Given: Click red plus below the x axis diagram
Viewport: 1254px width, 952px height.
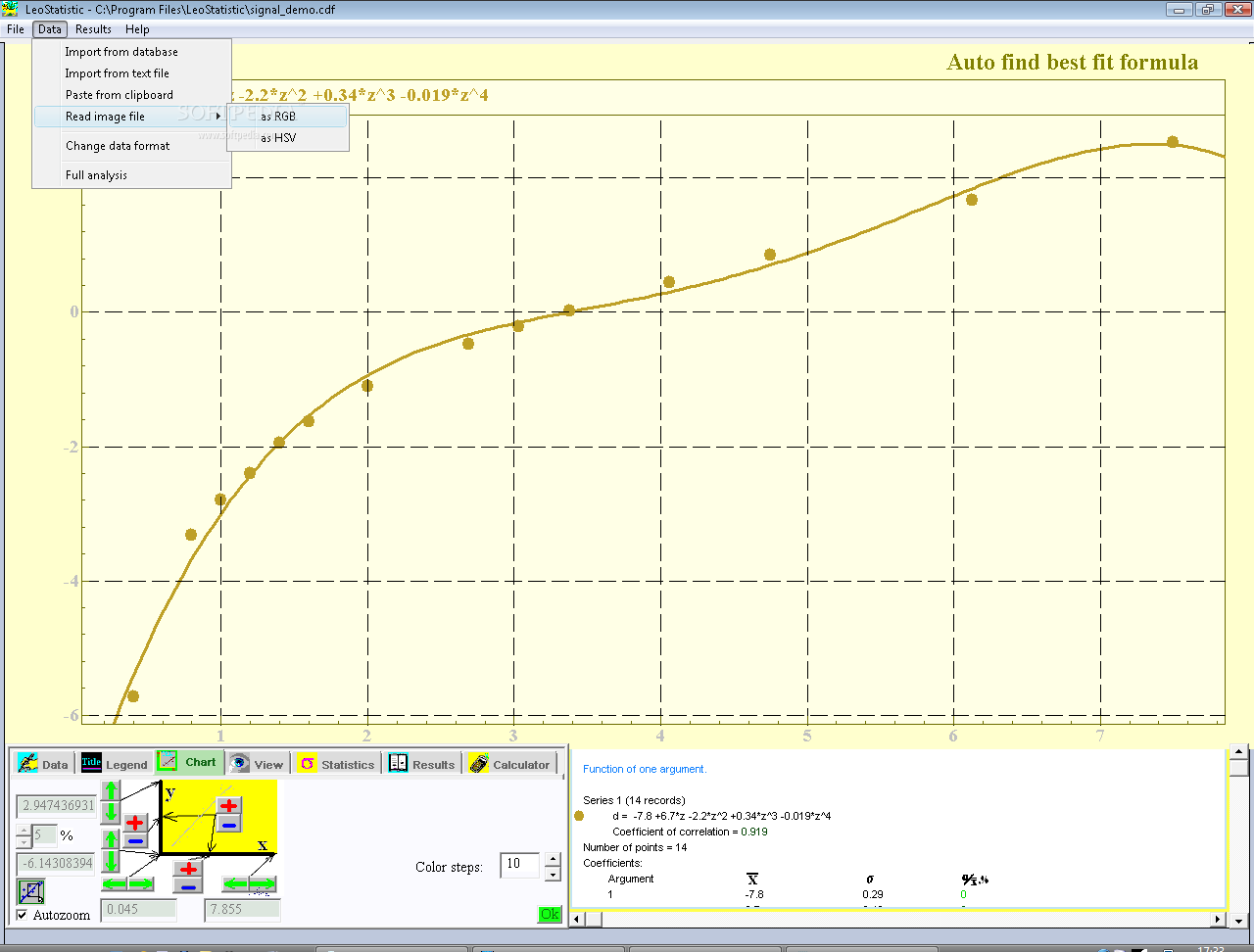Looking at the screenshot, I should (x=188, y=869).
